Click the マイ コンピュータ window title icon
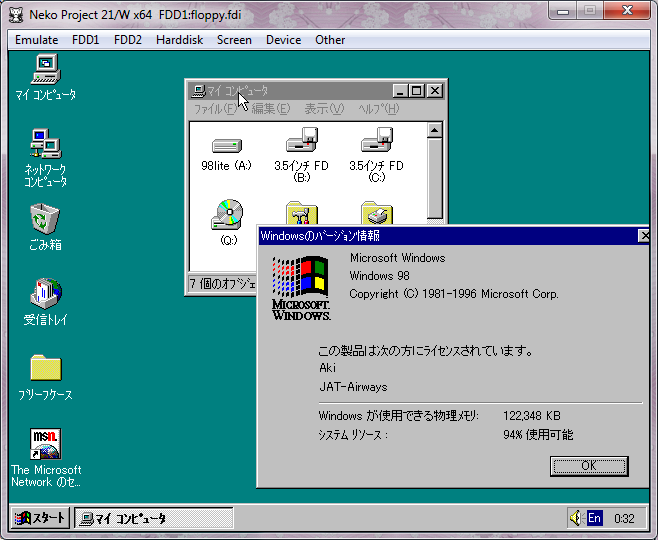 [x=198, y=91]
